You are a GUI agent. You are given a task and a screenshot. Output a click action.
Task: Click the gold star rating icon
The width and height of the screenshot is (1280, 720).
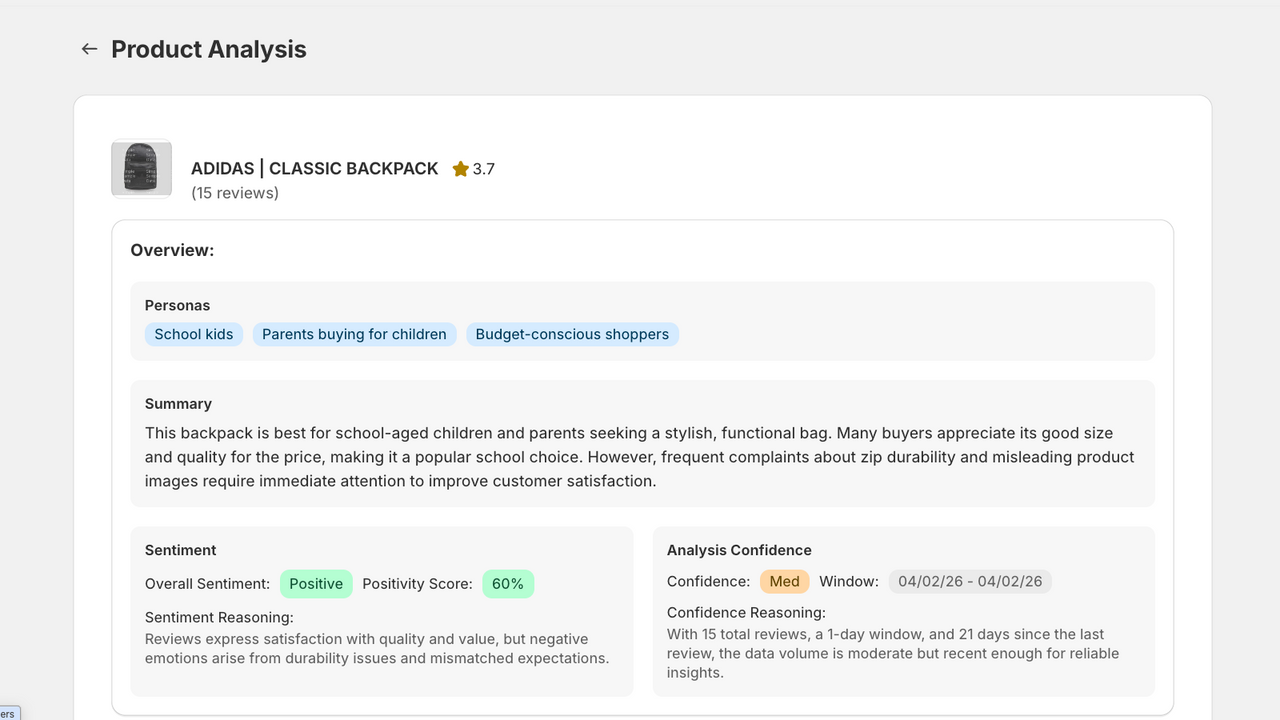coord(460,169)
